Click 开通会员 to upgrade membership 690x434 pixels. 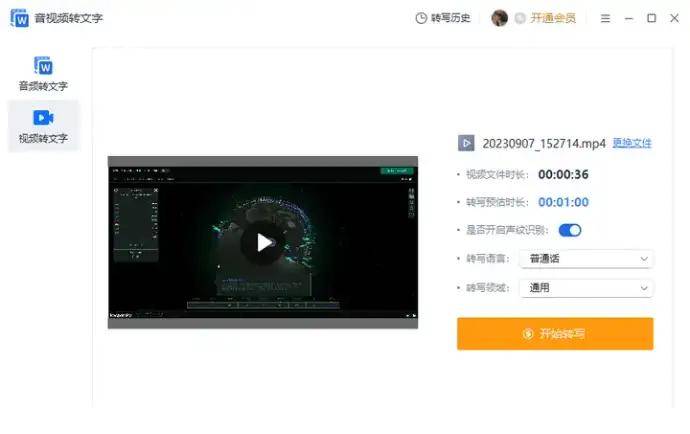click(553, 18)
